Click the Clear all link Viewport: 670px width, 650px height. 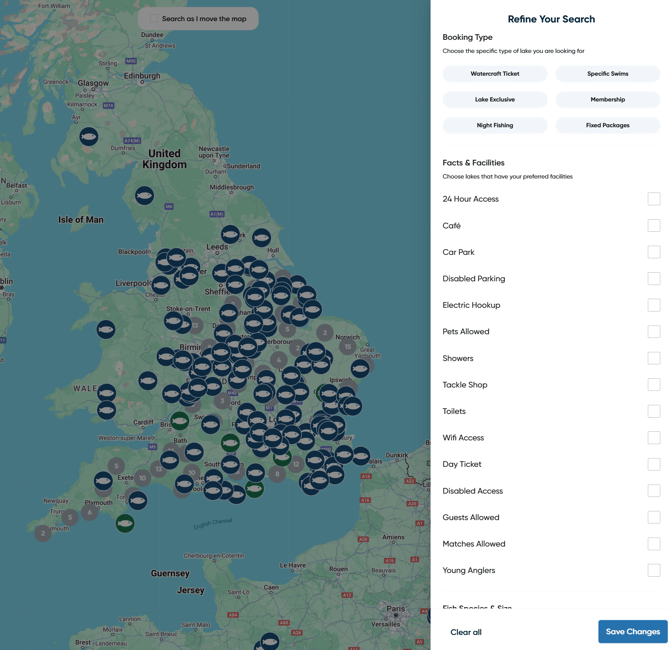(466, 632)
